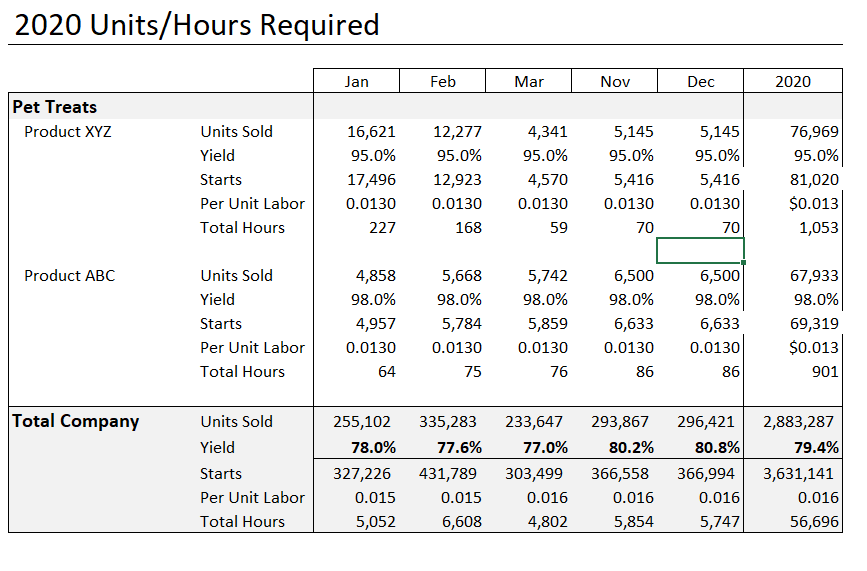Select Total Company Jan Total Hours 5,052
Viewport: 867px width, 571px height.
tap(375, 522)
